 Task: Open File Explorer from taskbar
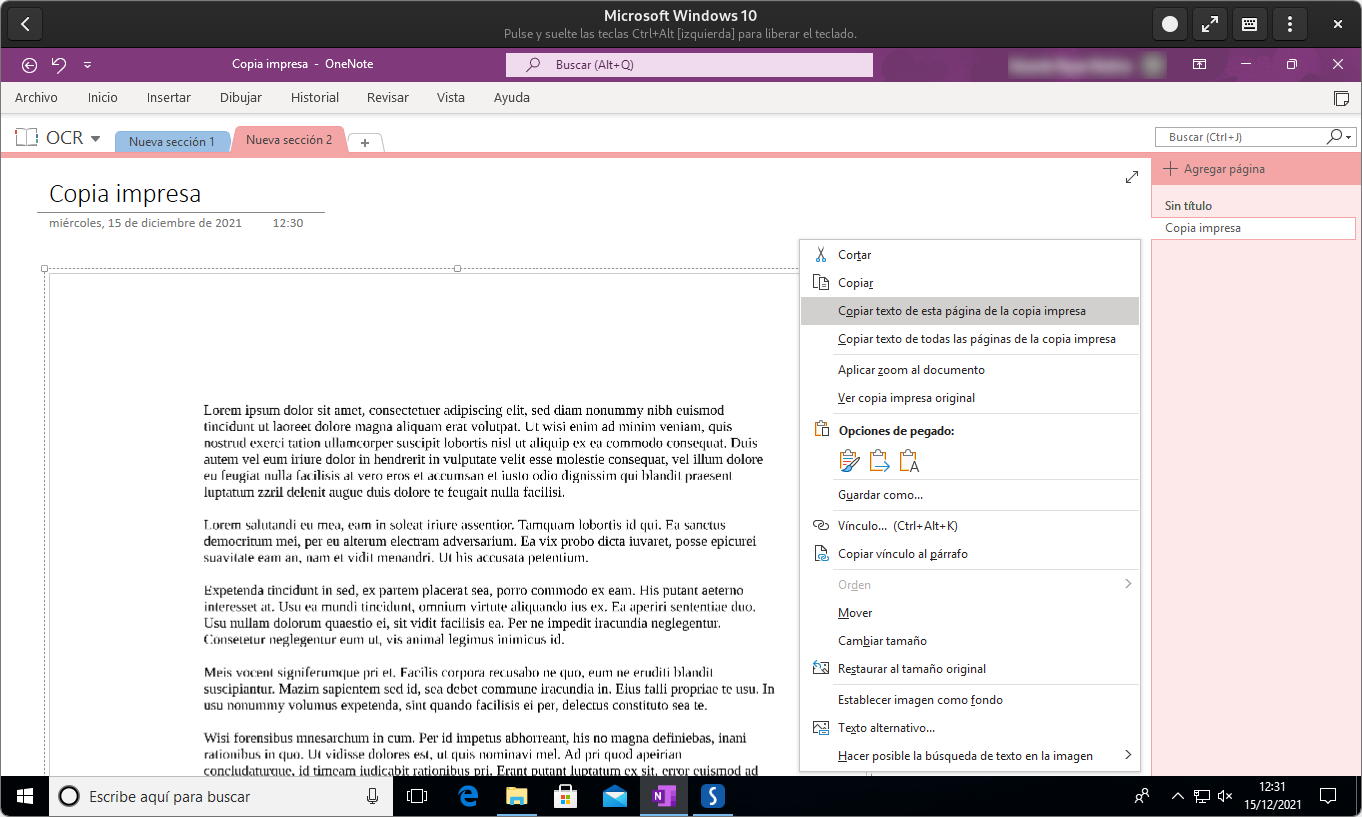[x=516, y=797]
